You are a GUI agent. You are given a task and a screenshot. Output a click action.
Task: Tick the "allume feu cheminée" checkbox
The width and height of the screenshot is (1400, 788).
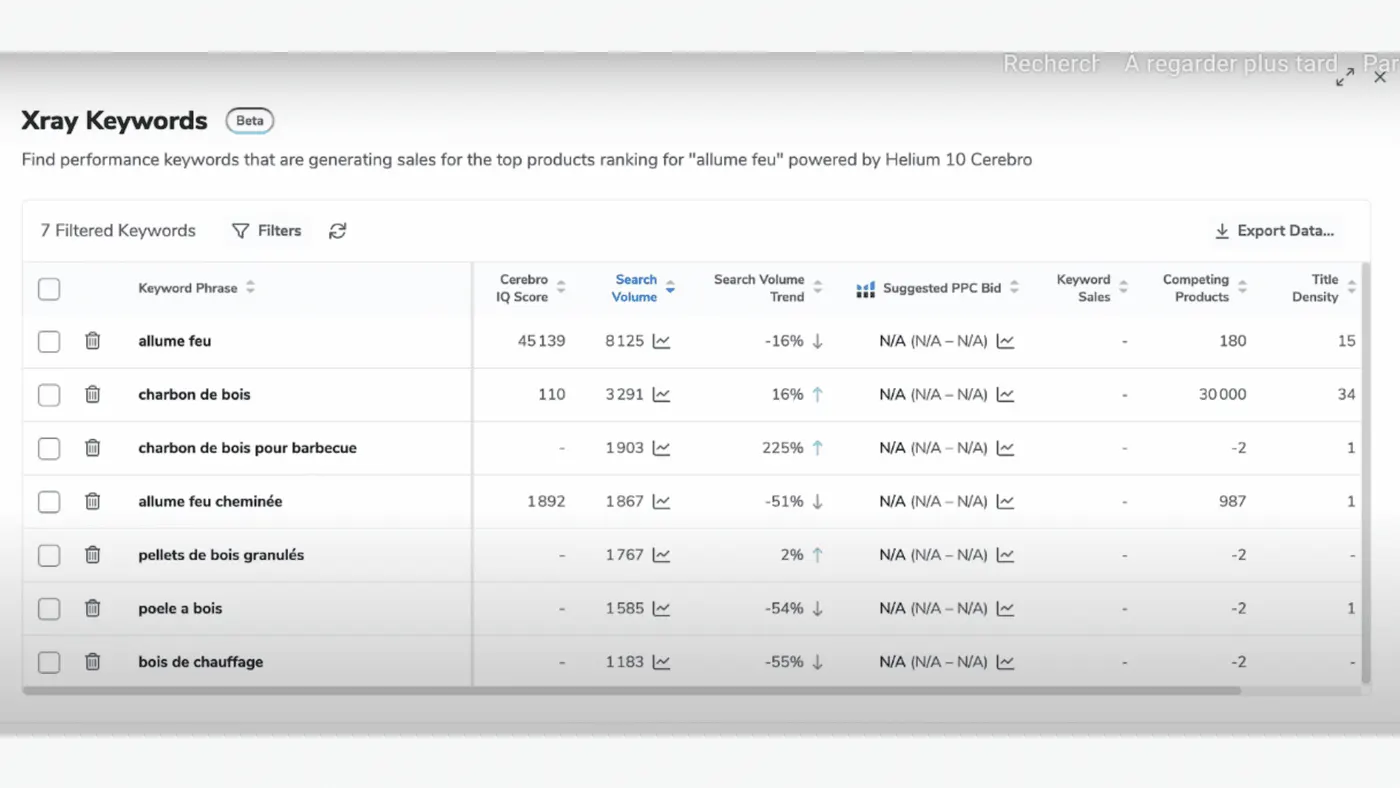point(49,501)
